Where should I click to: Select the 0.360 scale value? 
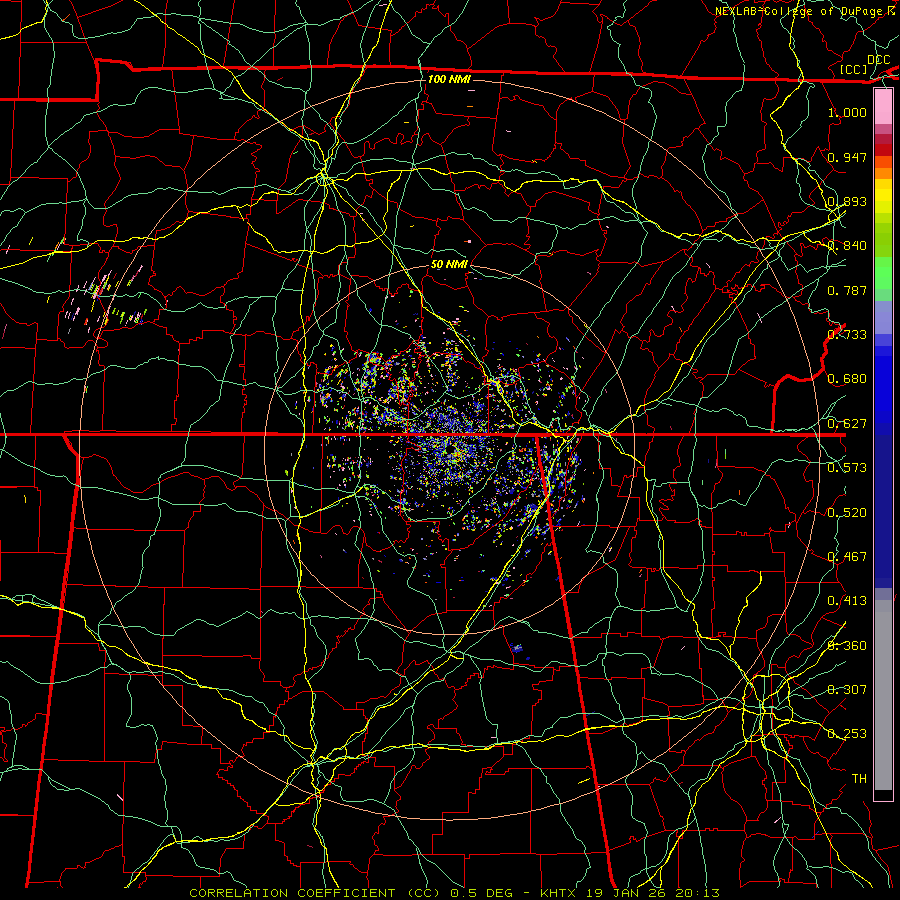pyautogui.click(x=847, y=646)
